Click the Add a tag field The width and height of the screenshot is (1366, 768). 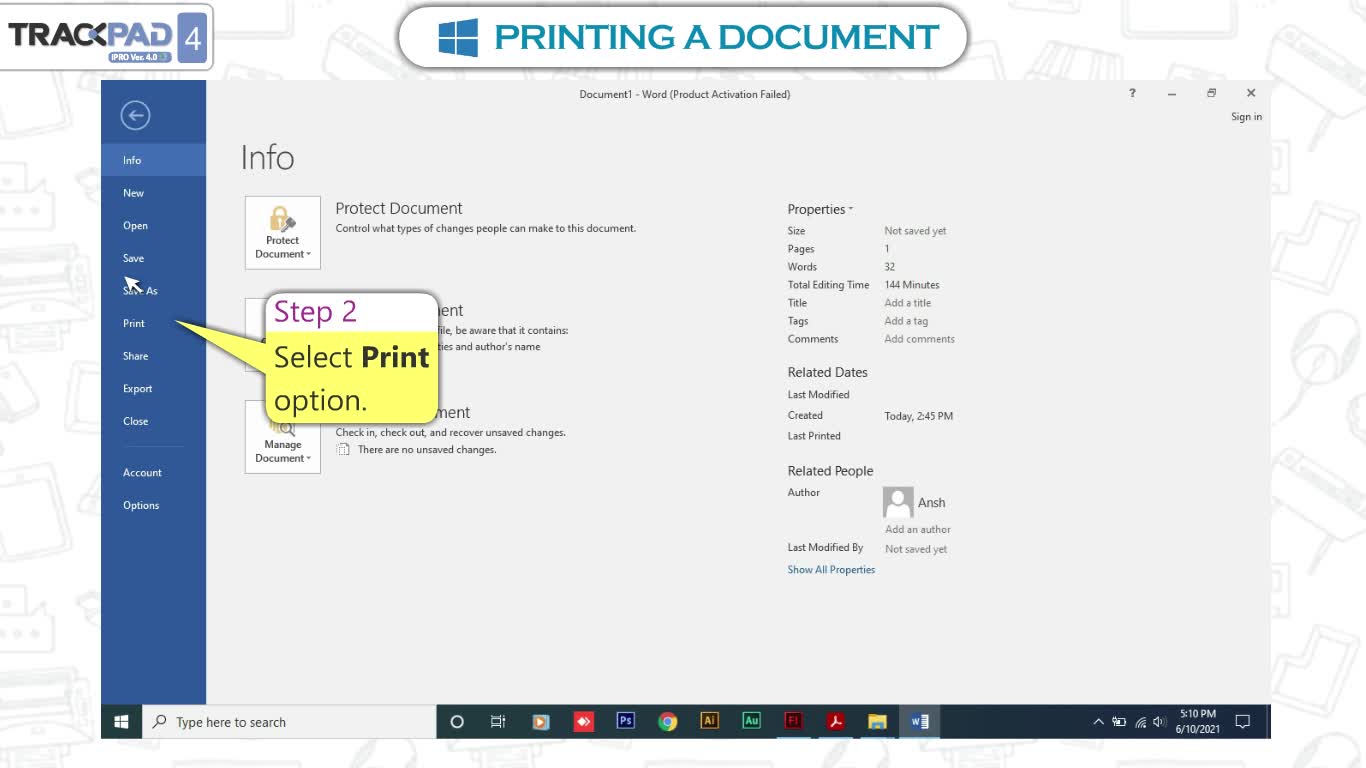[906, 321]
